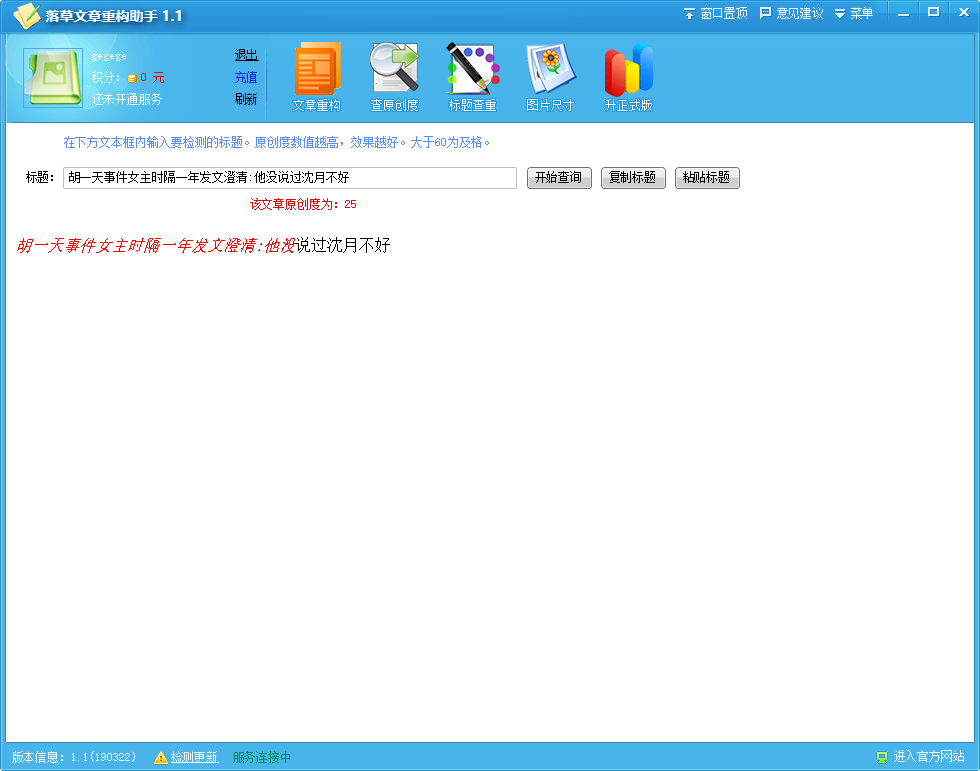Open the 标题查重 title duplicate checker
The width and height of the screenshot is (980, 771).
[x=472, y=77]
